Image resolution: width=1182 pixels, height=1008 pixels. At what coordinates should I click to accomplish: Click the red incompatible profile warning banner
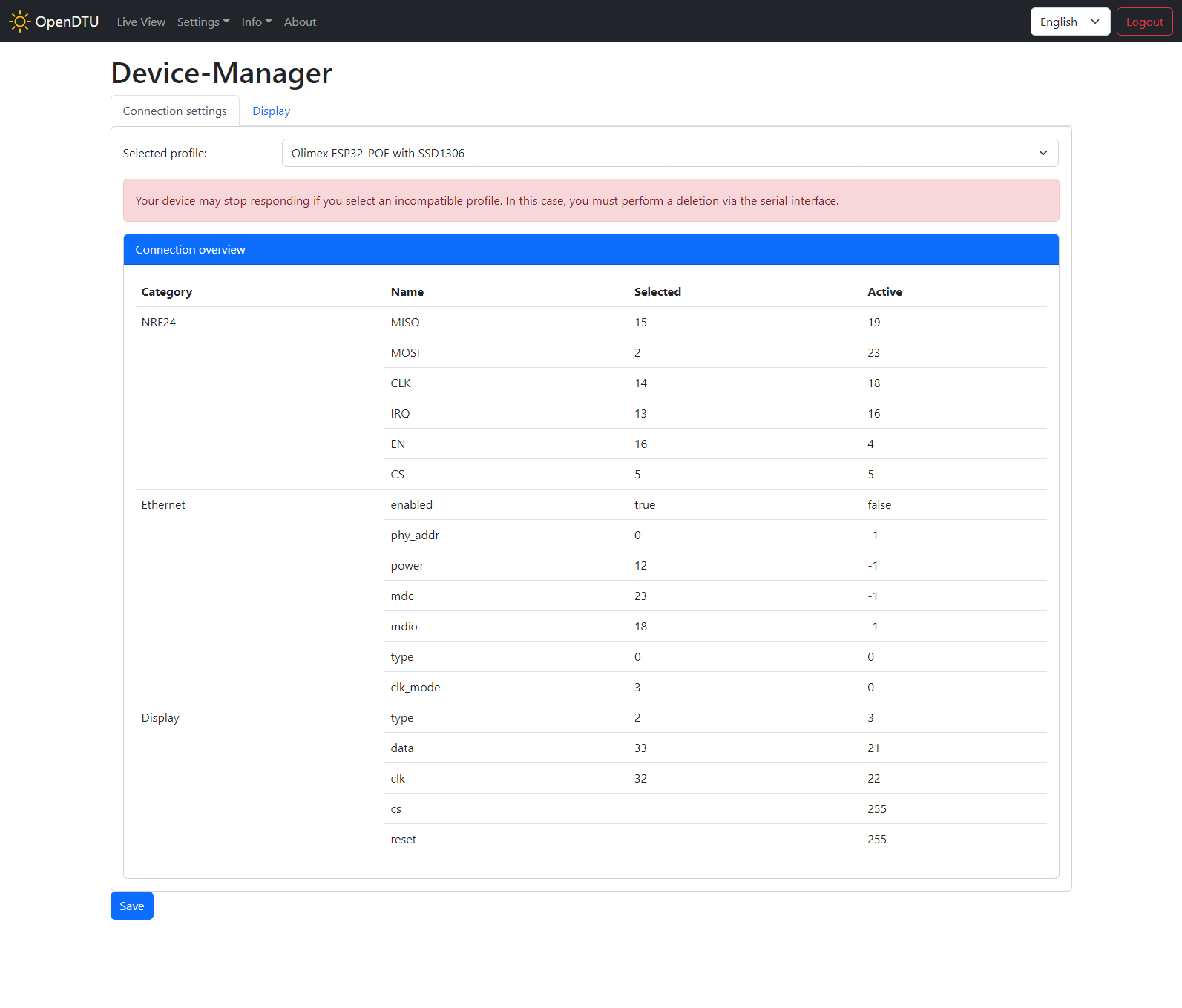(591, 201)
